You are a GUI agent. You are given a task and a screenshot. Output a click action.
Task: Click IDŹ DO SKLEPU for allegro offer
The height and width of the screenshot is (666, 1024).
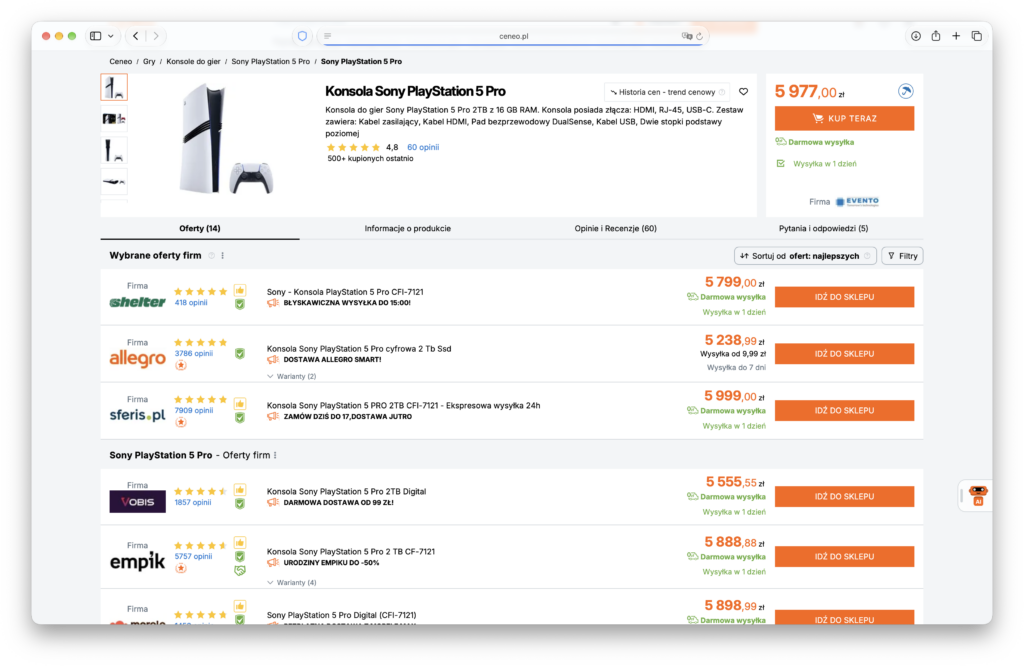(x=844, y=354)
